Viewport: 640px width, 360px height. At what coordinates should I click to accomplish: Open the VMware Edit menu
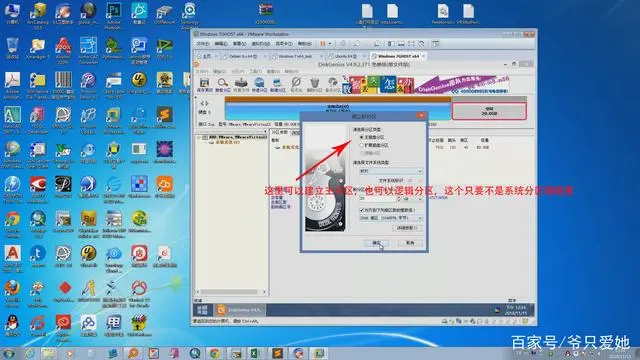[x=221, y=44]
